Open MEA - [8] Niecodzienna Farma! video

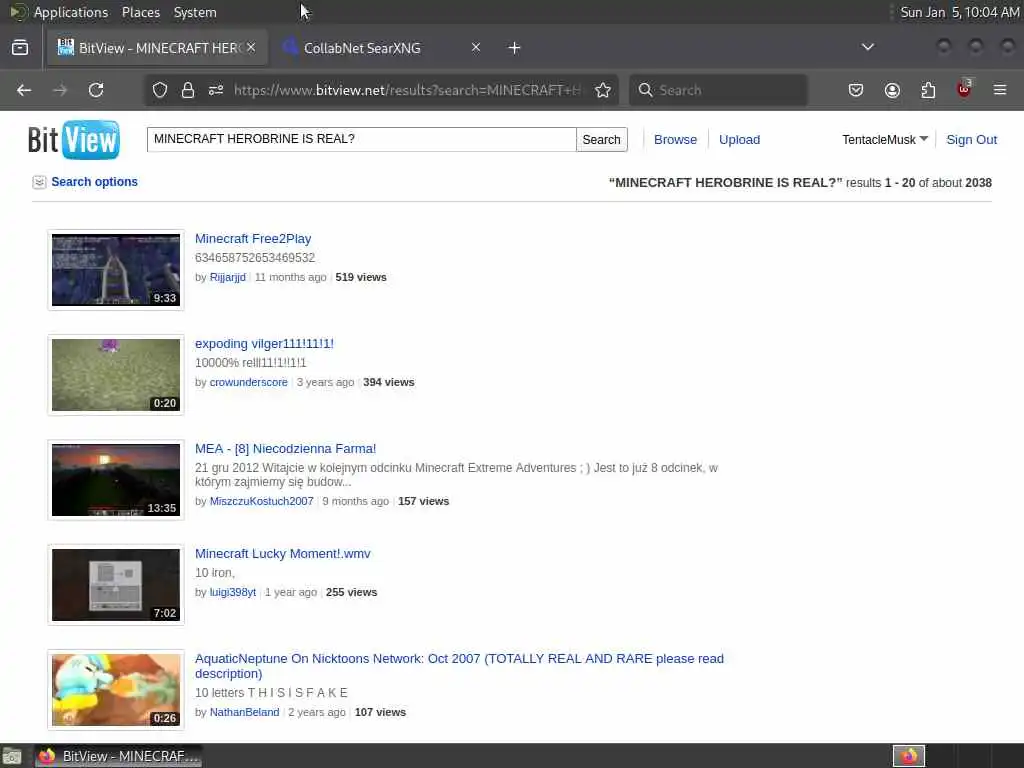click(x=285, y=449)
